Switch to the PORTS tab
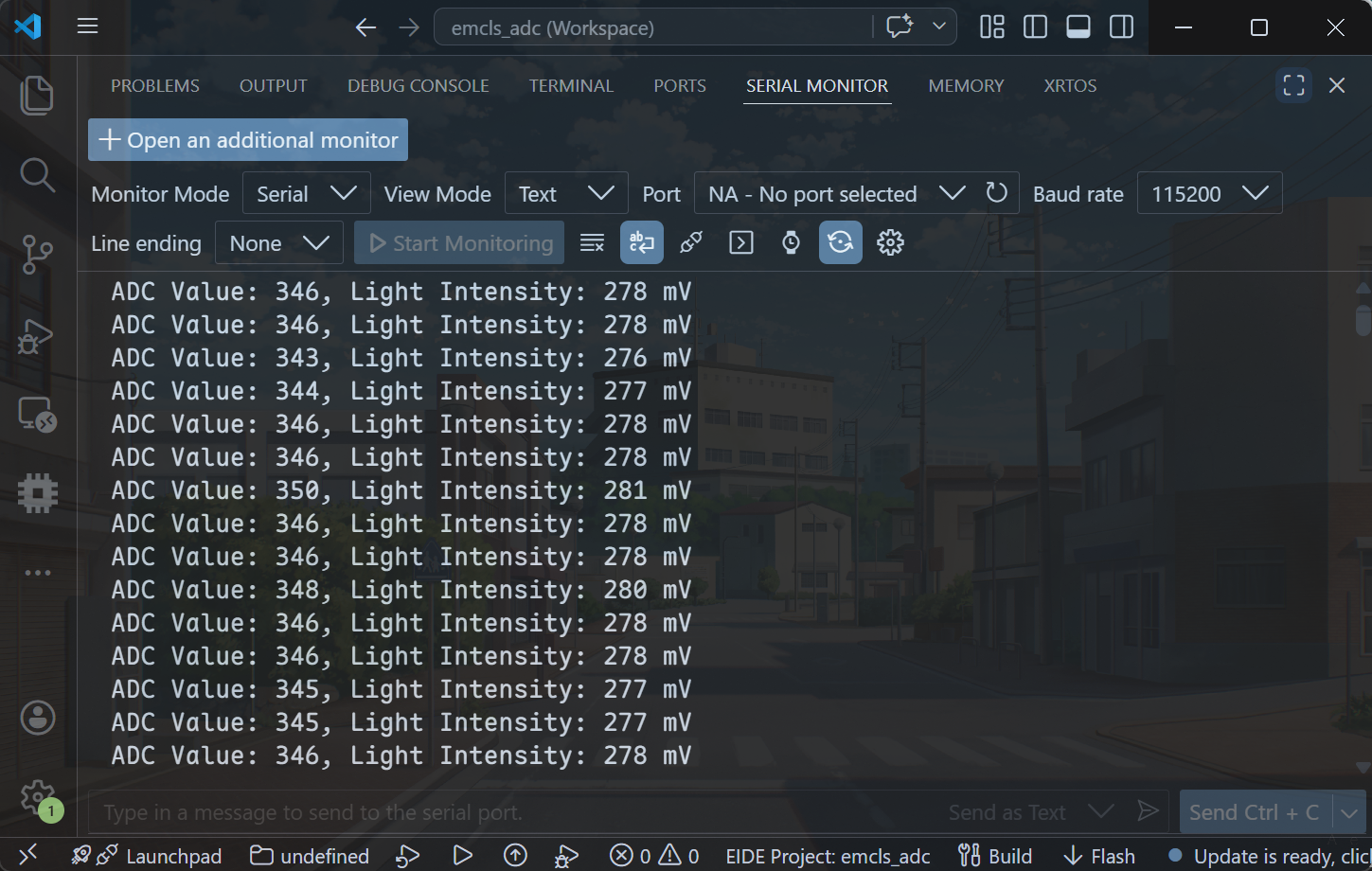The width and height of the screenshot is (1372, 871). pos(680,85)
